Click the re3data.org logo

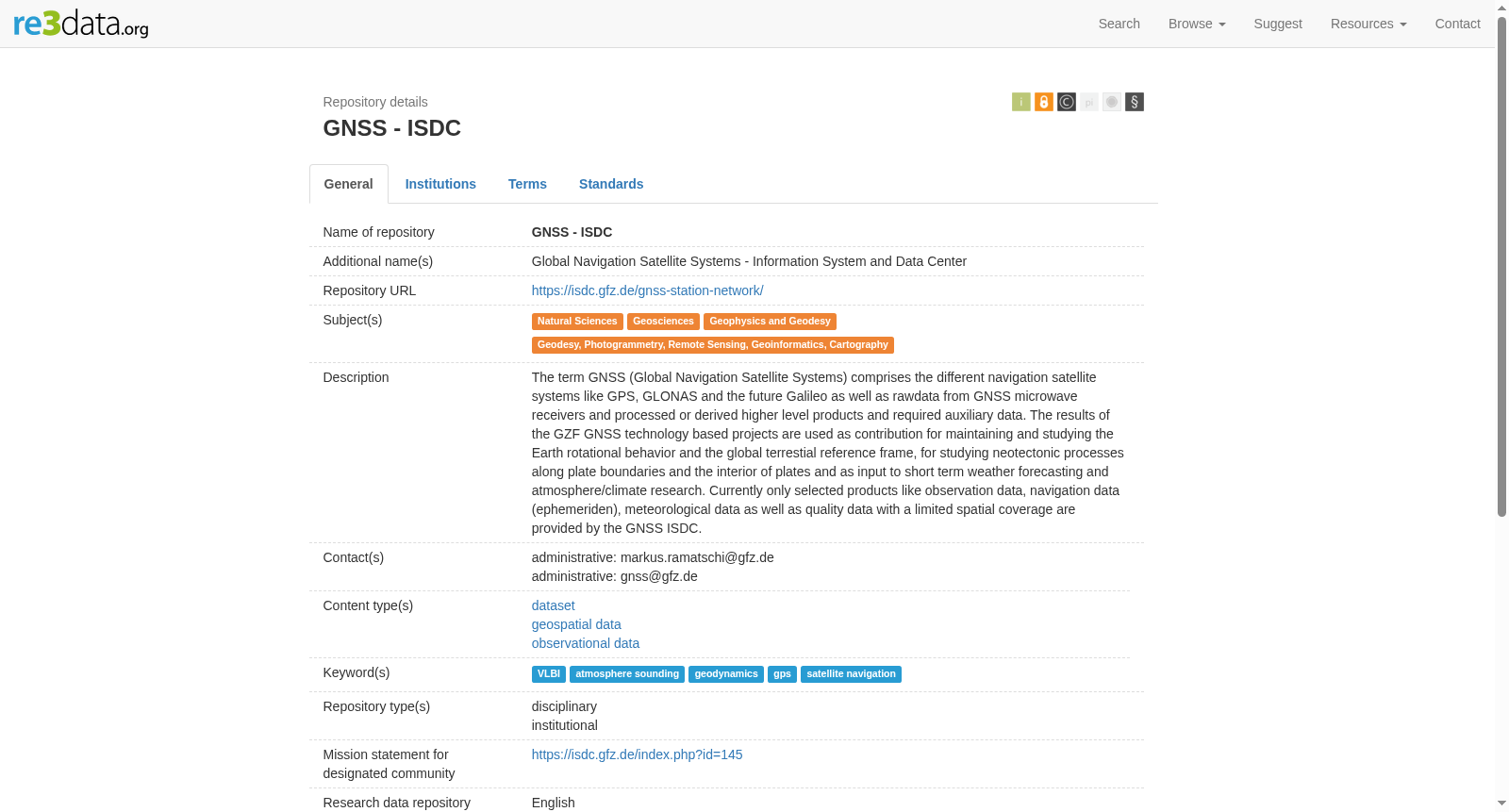[x=81, y=24]
